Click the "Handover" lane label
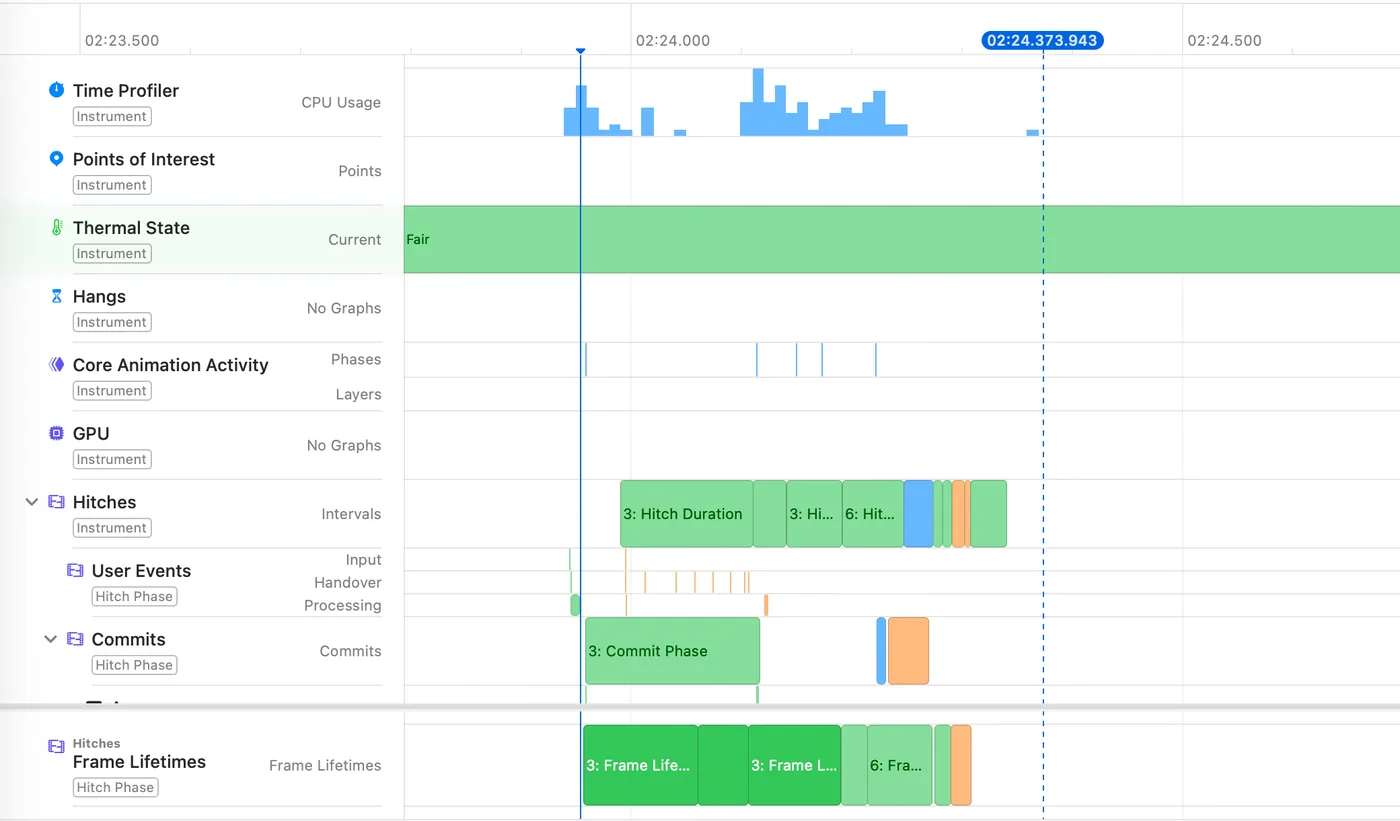 point(348,582)
